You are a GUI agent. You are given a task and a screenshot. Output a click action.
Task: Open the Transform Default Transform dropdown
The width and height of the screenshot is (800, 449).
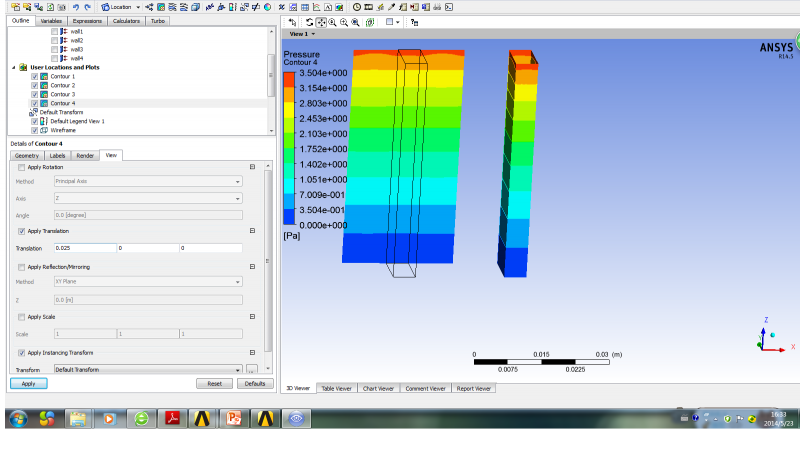(147, 369)
